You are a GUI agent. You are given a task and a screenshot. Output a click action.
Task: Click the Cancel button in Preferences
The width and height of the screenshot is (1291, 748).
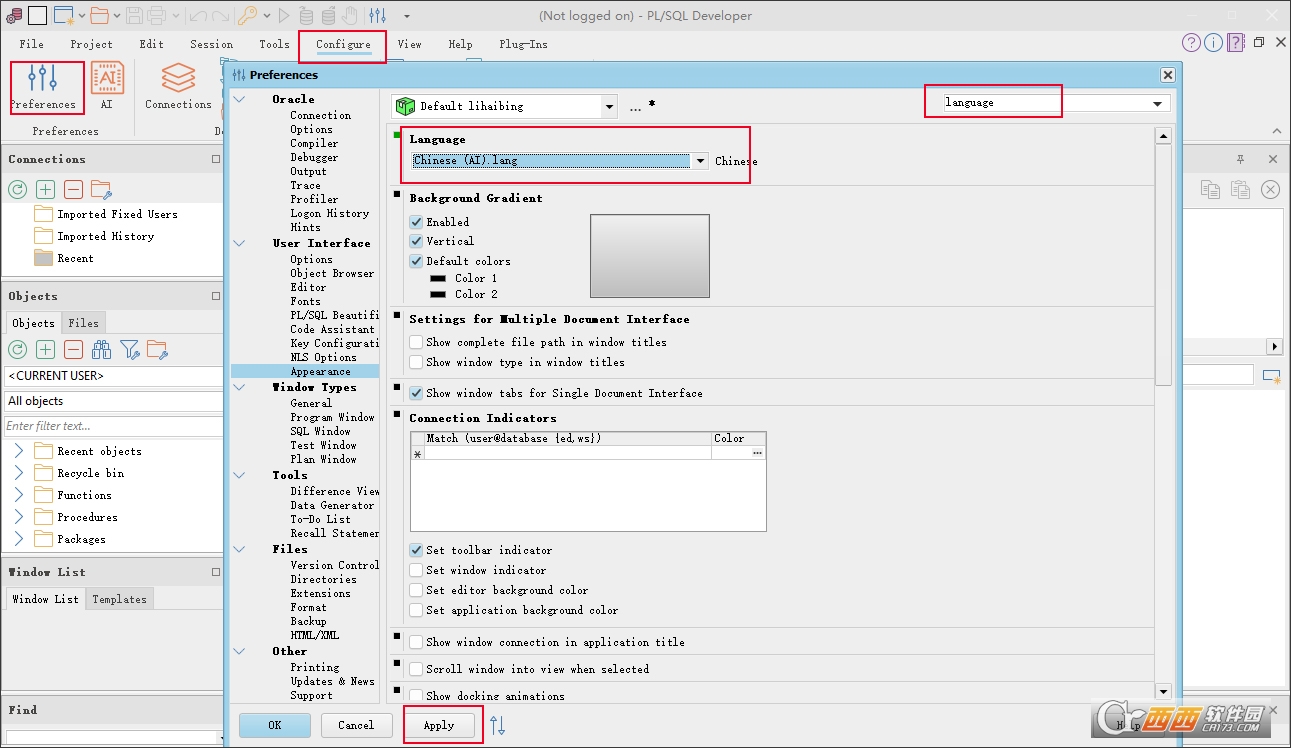point(356,725)
